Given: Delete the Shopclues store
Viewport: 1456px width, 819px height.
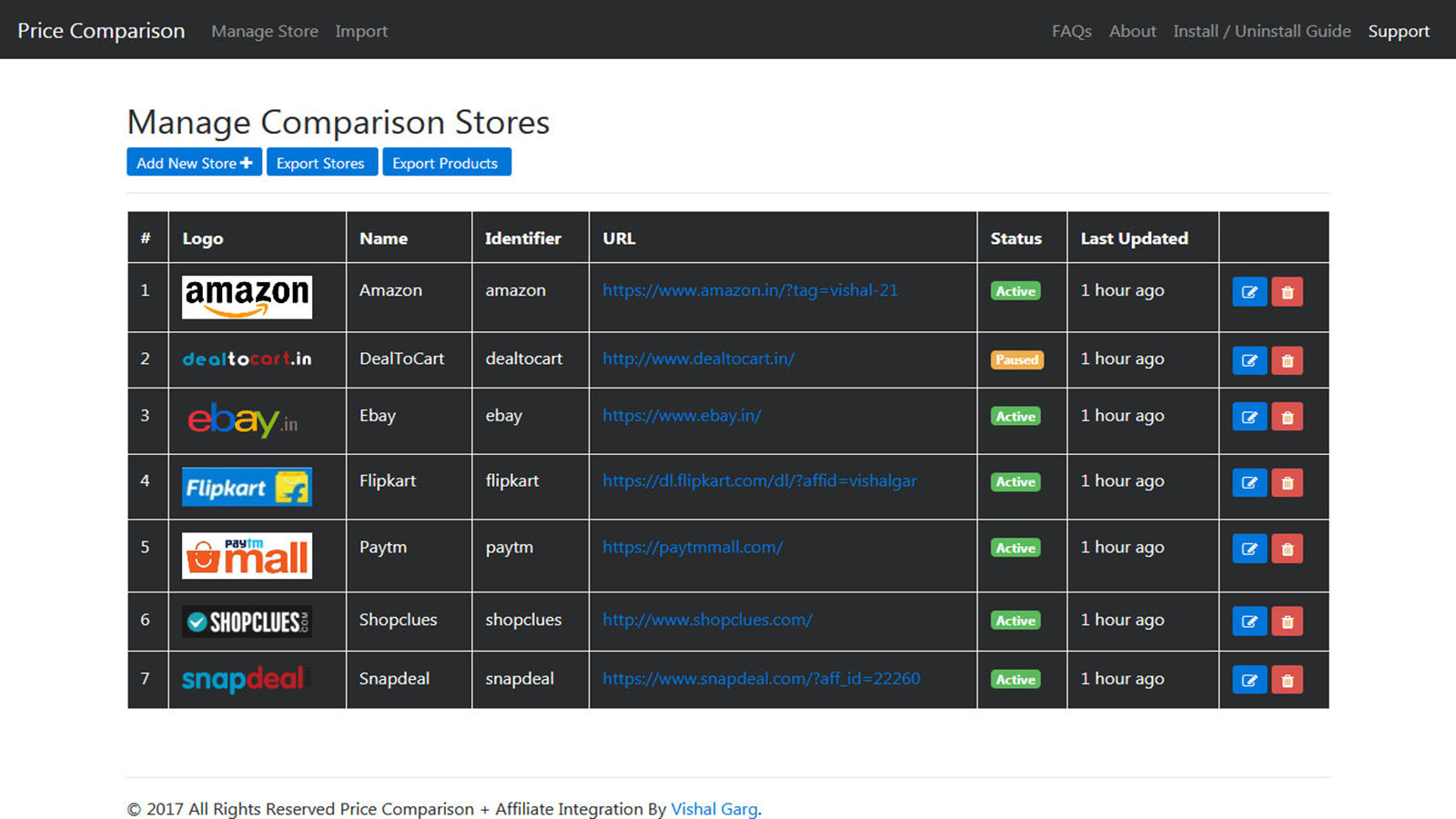Looking at the screenshot, I should coord(1288,622).
